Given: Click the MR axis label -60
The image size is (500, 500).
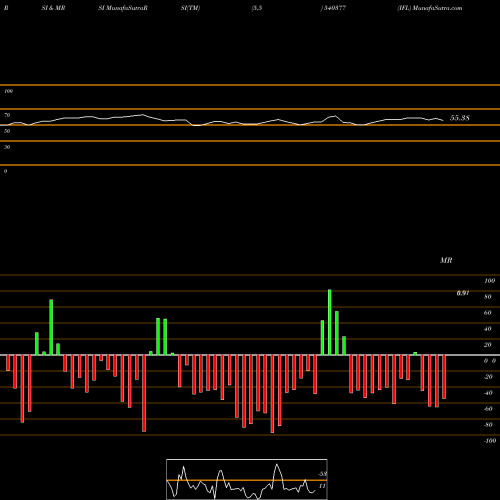Looking at the screenshot, I should (488, 409).
